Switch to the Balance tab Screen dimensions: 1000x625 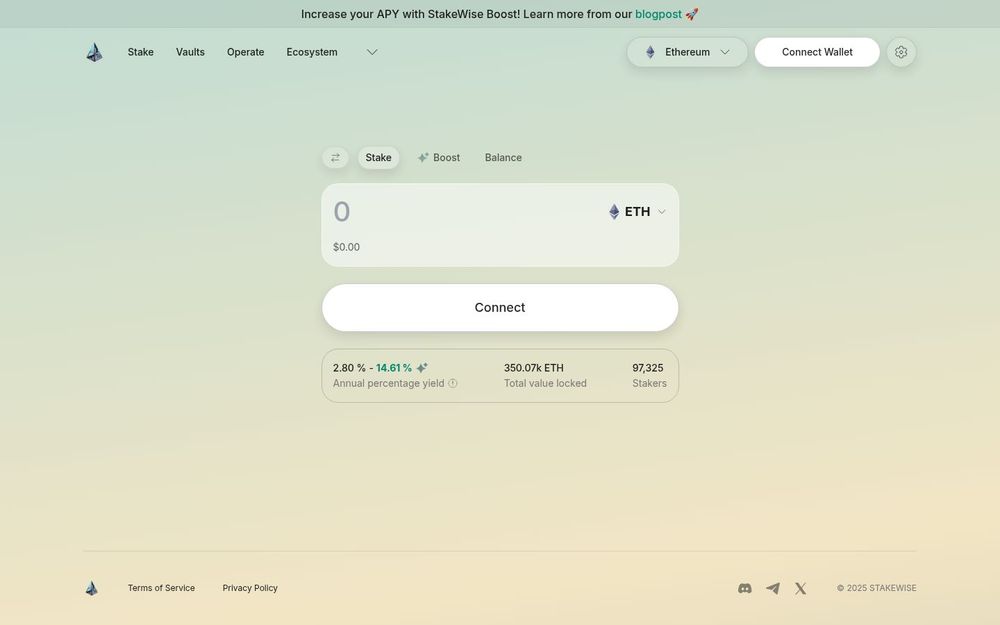pos(503,158)
